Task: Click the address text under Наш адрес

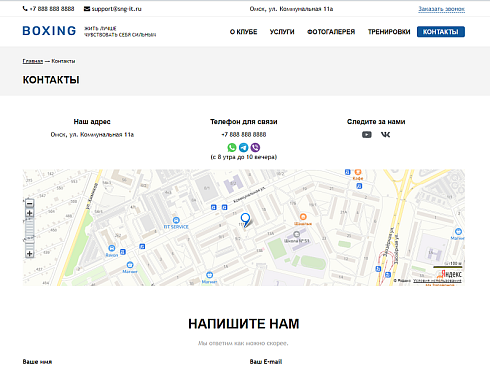Action: 92,134
